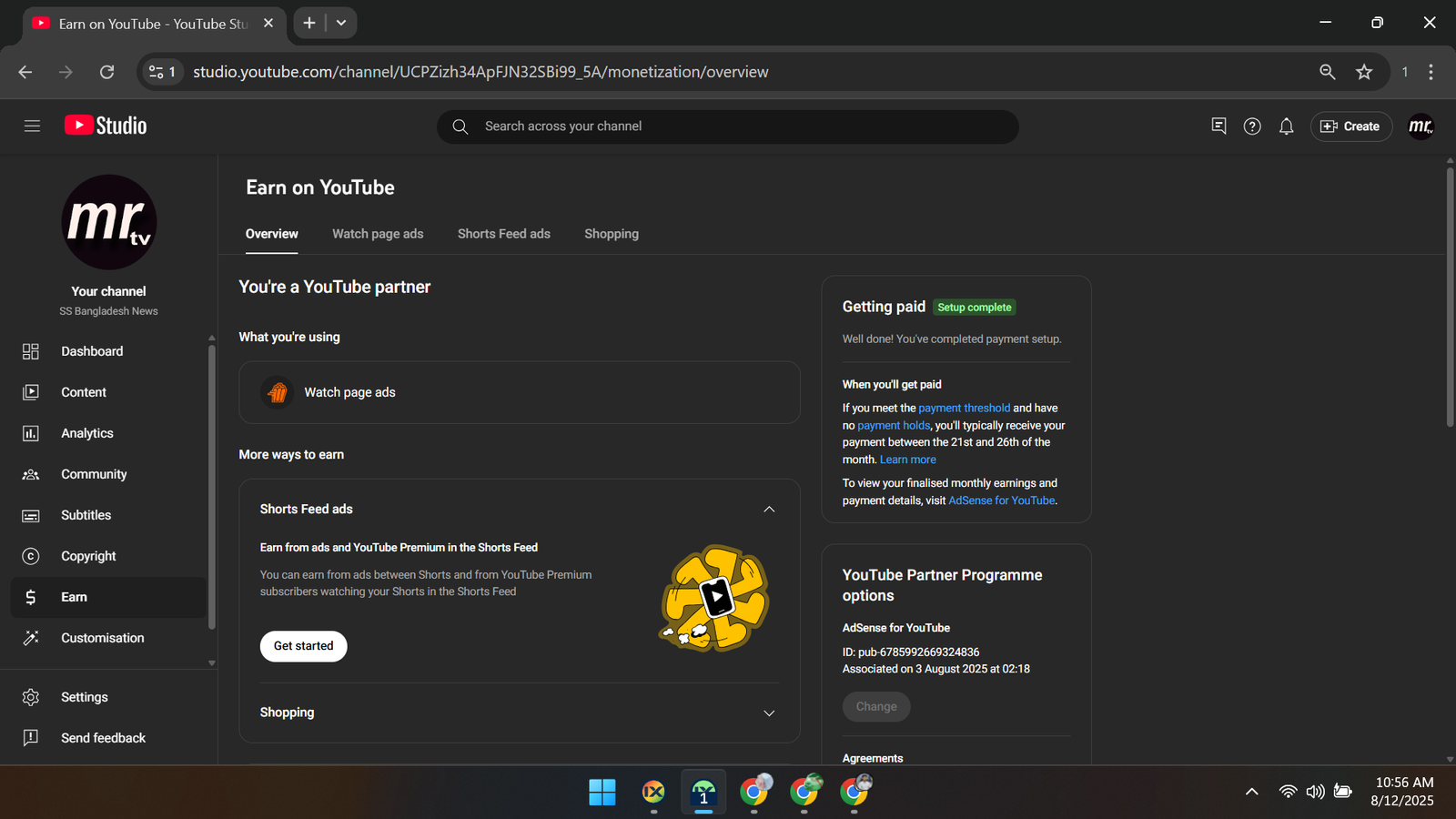The image size is (1456, 819).
Task: Open the comments notification icon in header
Action: (1218, 126)
